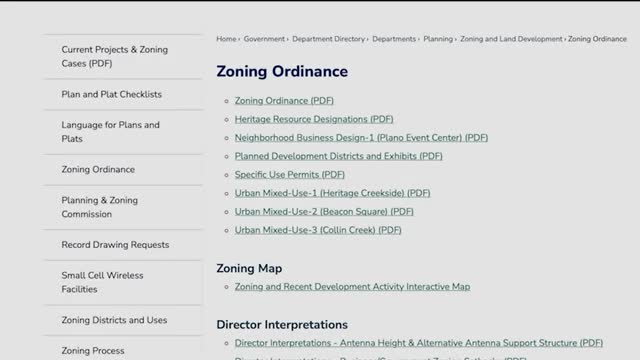Open Planned Development Districts and Exhibits (PDF)
Viewport: 640px width, 360px height.
338,156
